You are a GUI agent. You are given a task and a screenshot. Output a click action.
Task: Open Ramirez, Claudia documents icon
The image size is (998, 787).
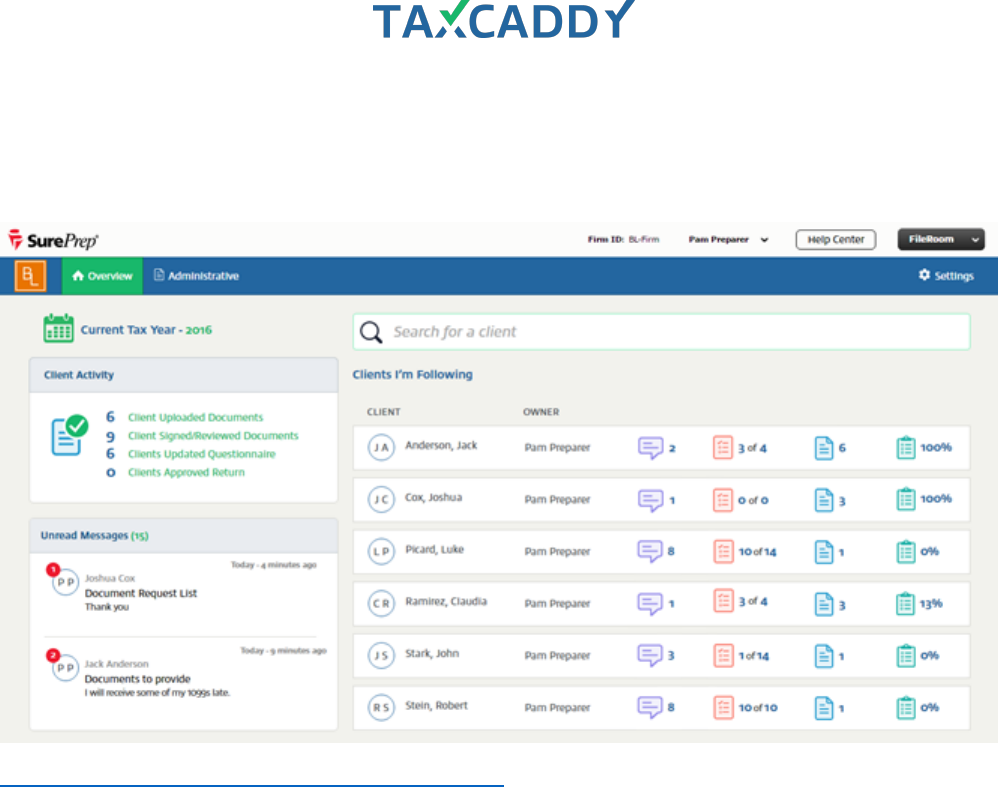(x=824, y=604)
